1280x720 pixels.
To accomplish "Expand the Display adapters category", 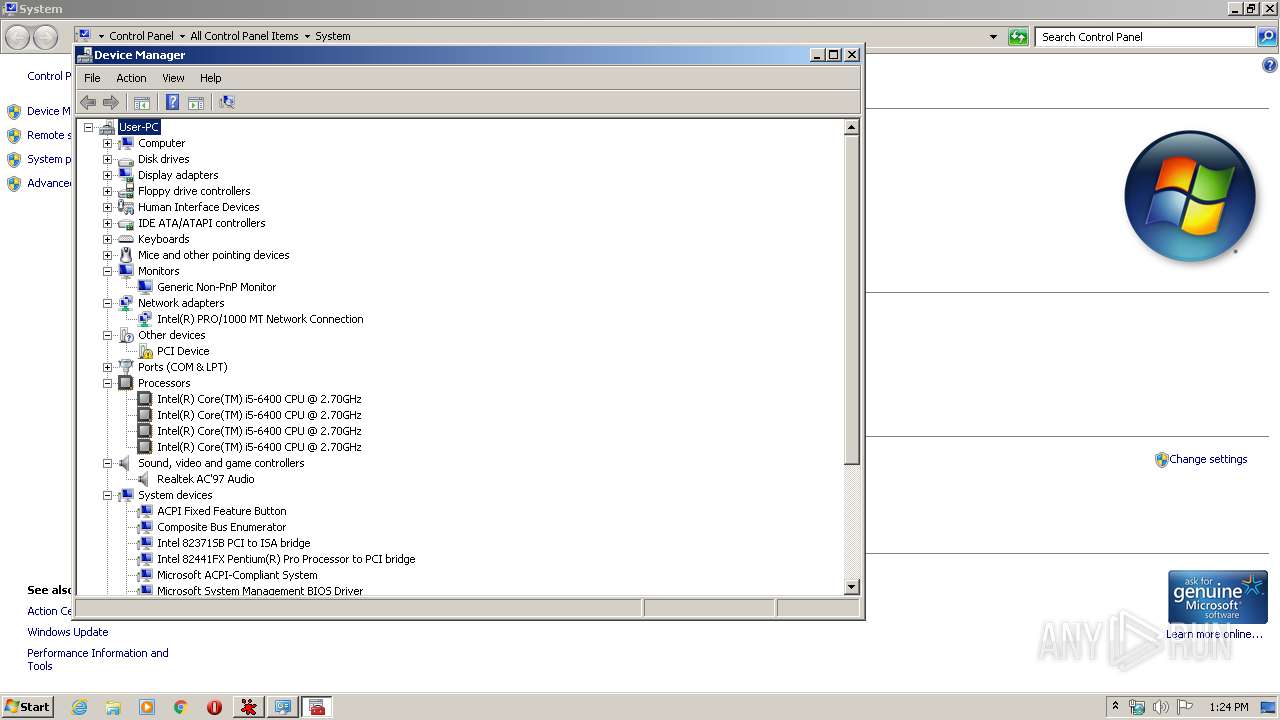I will point(108,175).
